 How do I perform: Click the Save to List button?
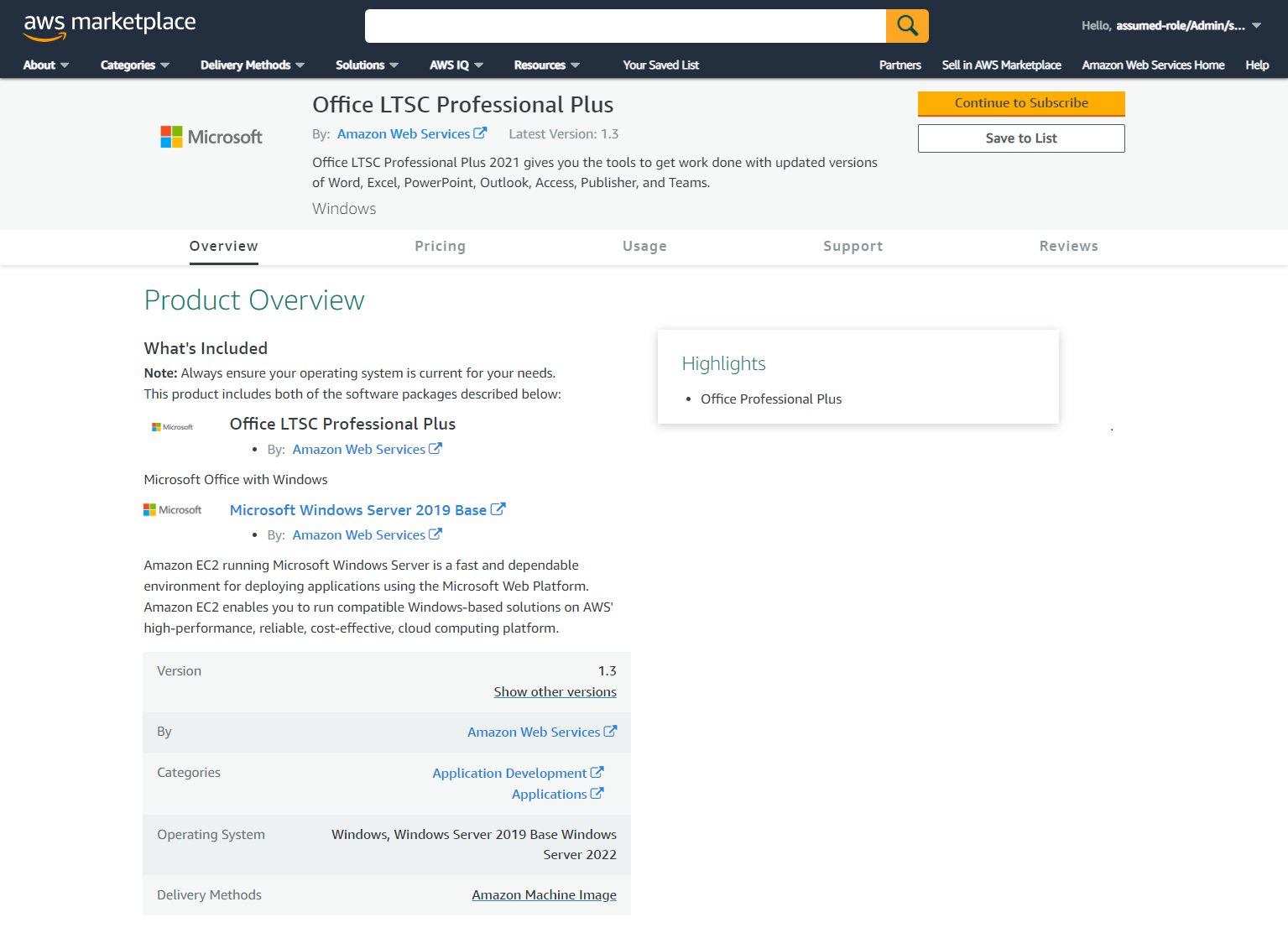(1021, 138)
